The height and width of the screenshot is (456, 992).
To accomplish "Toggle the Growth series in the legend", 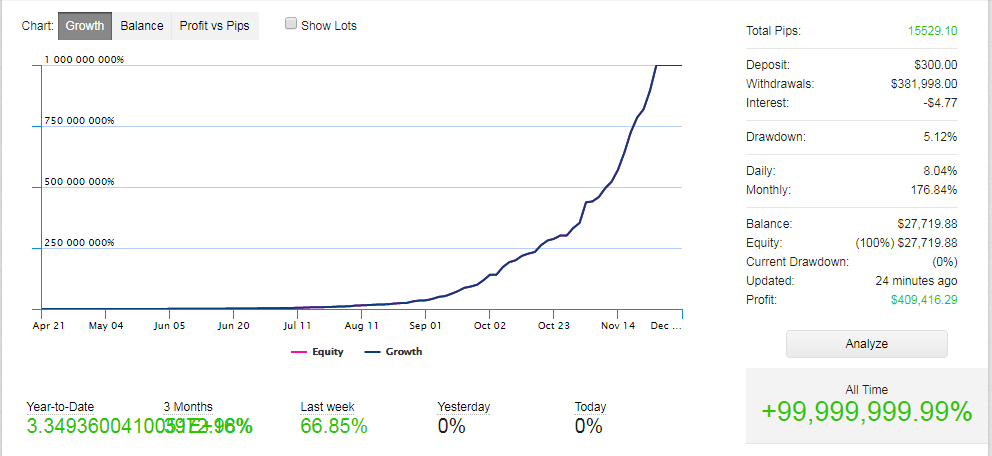I will 403,352.
